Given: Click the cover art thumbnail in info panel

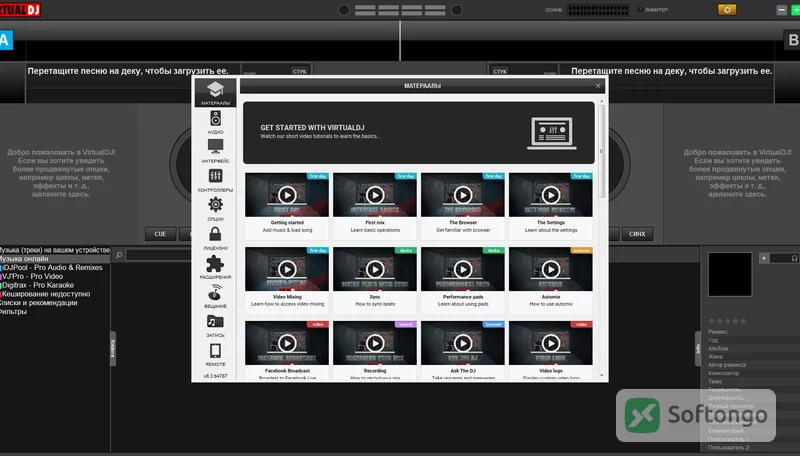Looking at the screenshot, I should 730,274.
